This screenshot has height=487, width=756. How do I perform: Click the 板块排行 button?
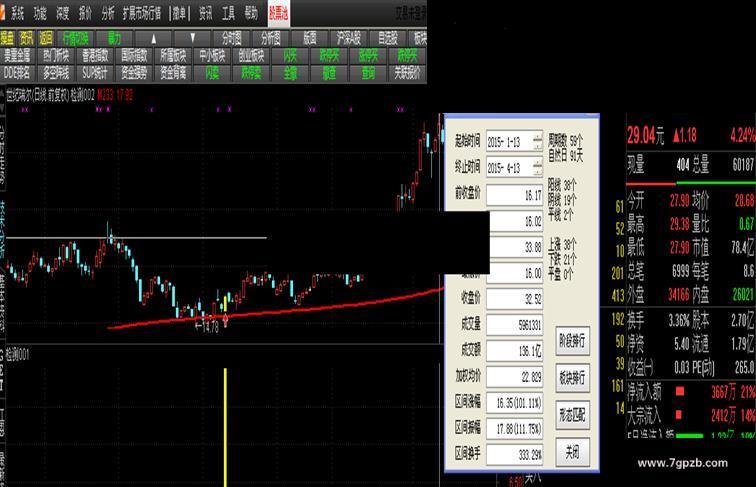pos(572,378)
